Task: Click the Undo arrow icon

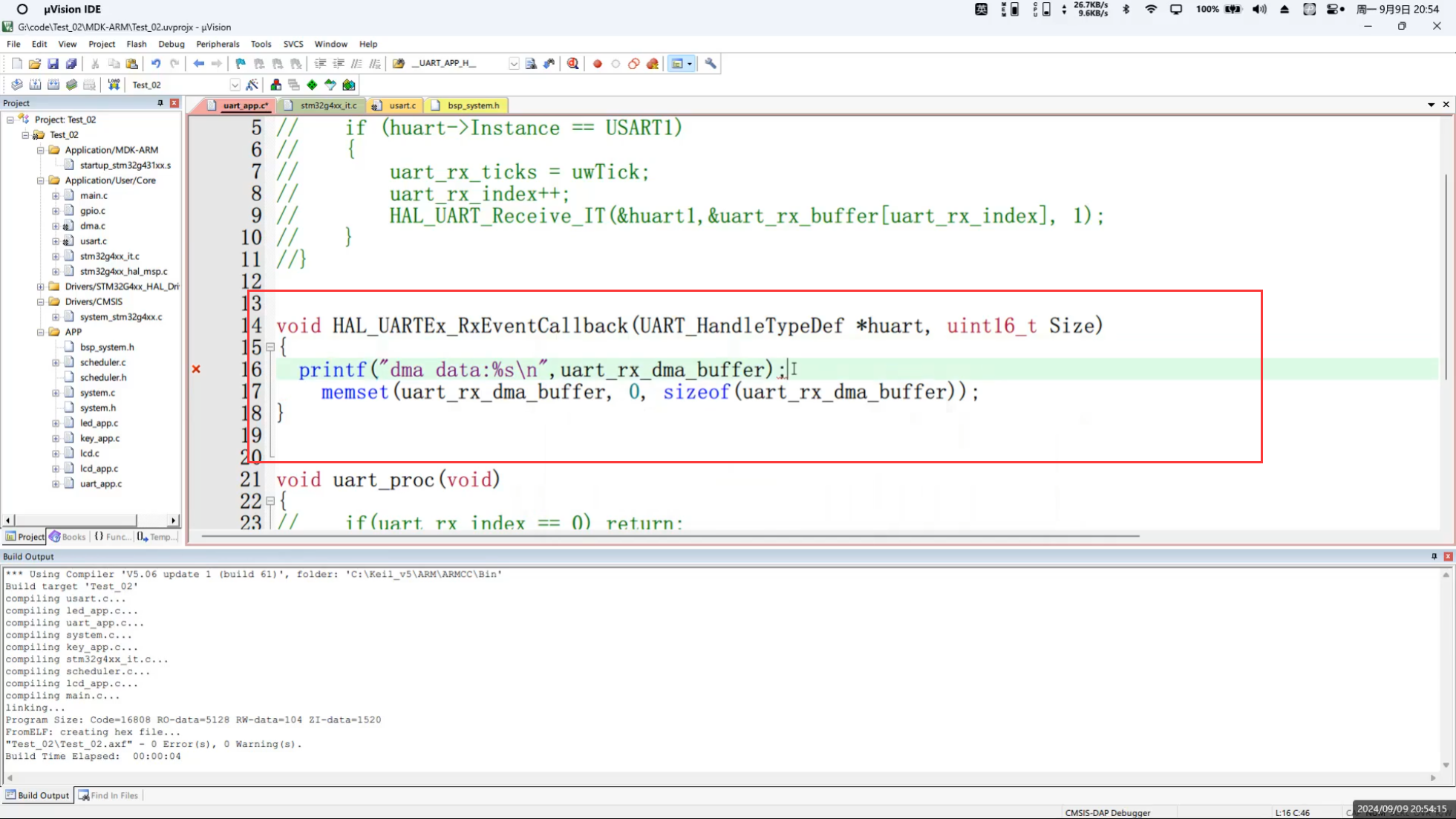Action: click(156, 64)
